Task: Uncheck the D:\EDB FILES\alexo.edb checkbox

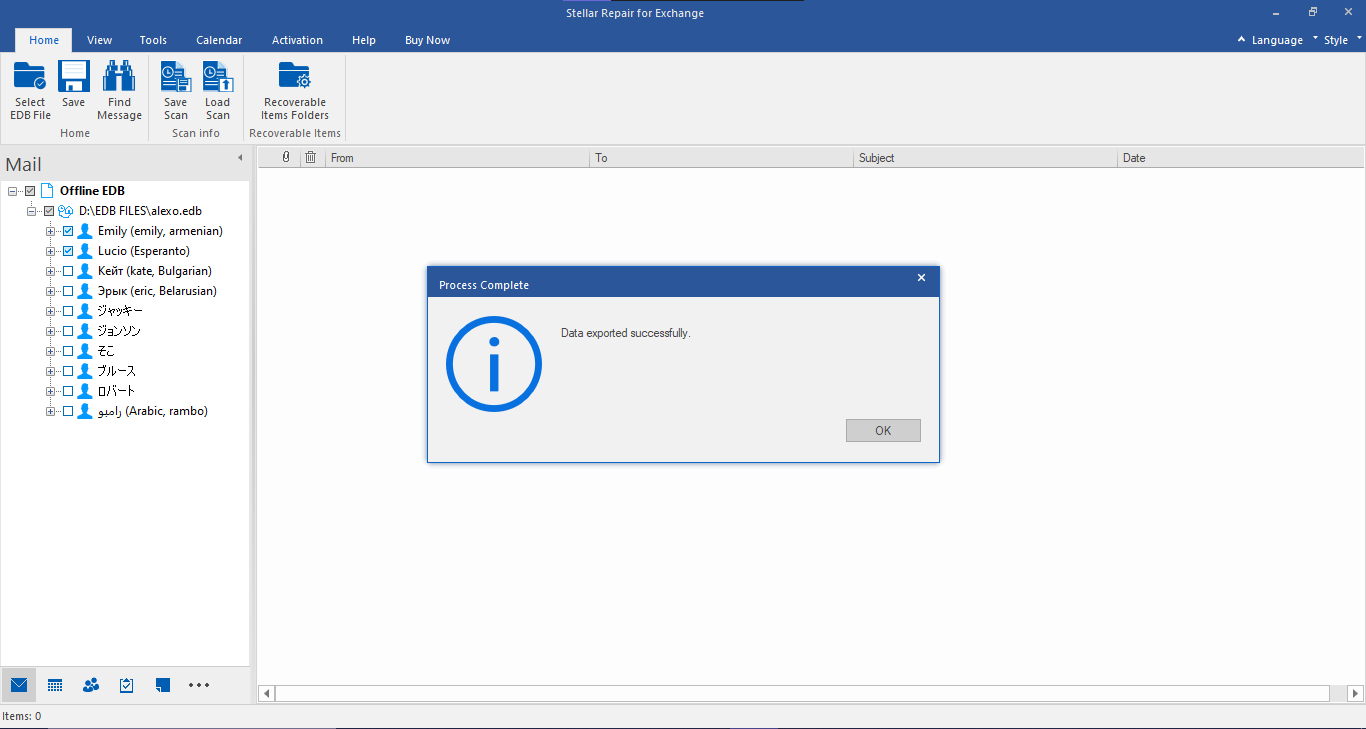Action: [x=49, y=211]
